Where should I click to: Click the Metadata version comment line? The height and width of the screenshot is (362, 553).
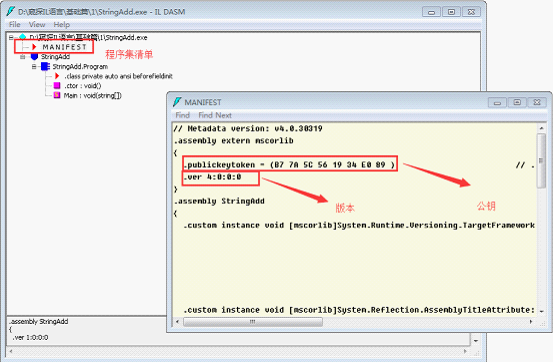tap(248, 128)
